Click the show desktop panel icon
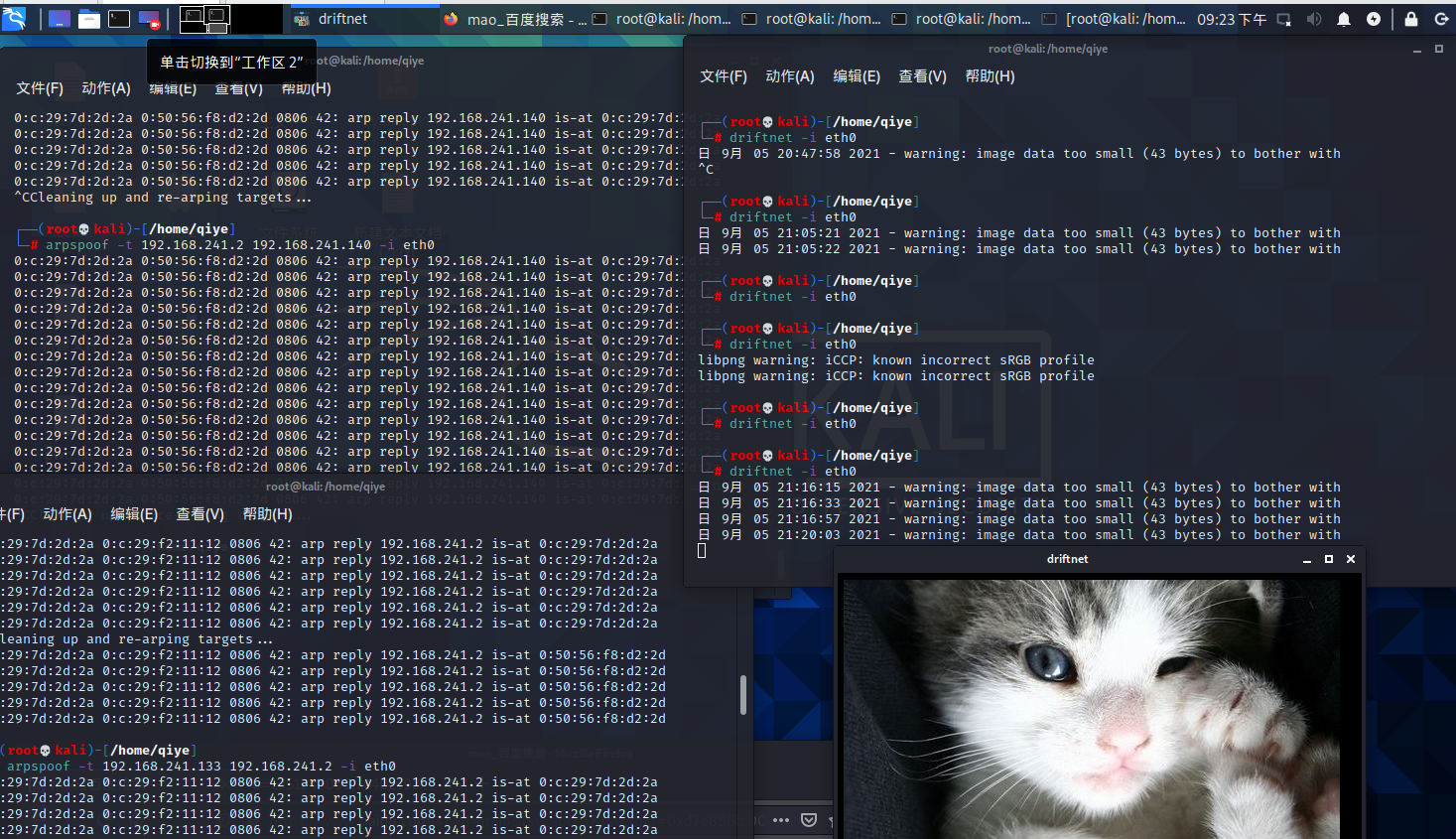Image resolution: width=1456 pixels, height=839 pixels. point(59,19)
